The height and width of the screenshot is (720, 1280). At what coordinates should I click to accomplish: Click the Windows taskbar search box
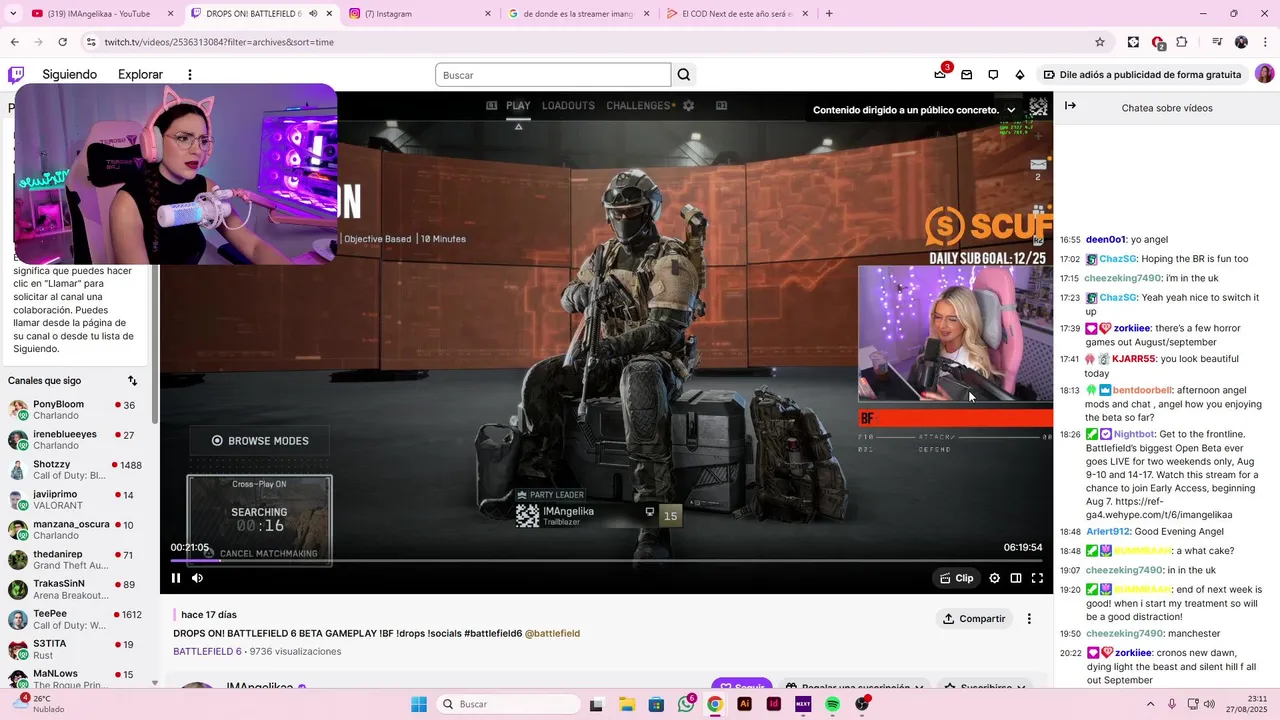pyautogui.click(x=507, y=704)
